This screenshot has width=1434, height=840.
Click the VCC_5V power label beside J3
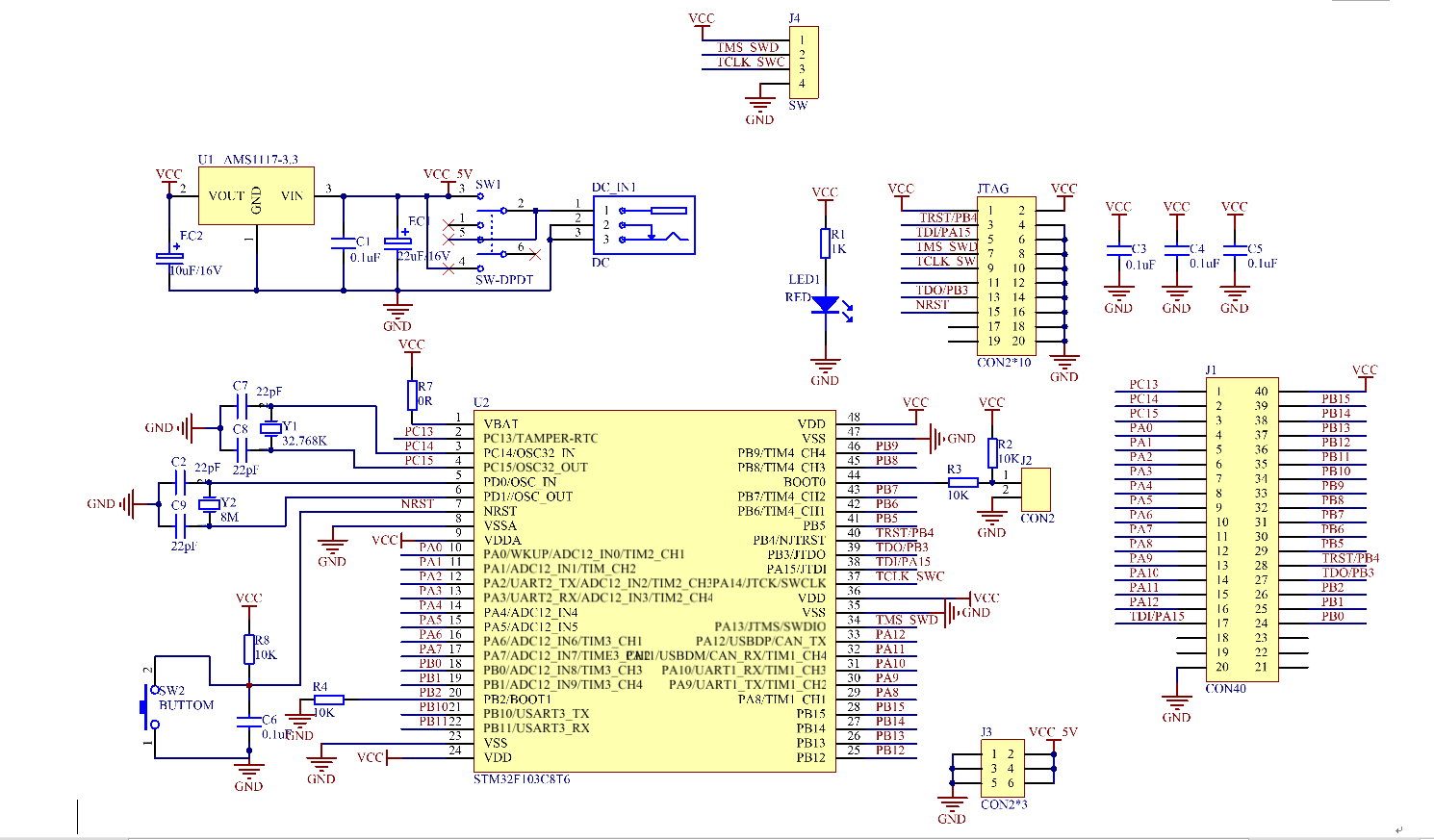[1053, 732]
